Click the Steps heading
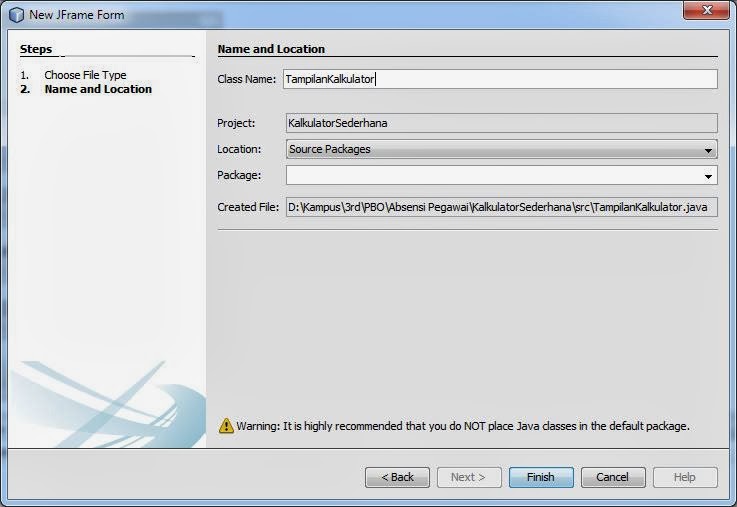 36,49
